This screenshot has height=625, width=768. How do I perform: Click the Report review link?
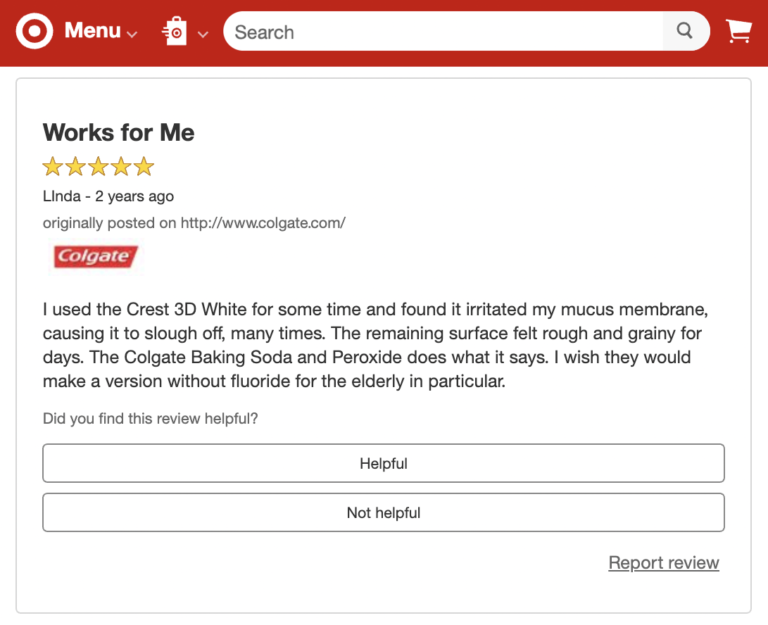pos(663,563)
